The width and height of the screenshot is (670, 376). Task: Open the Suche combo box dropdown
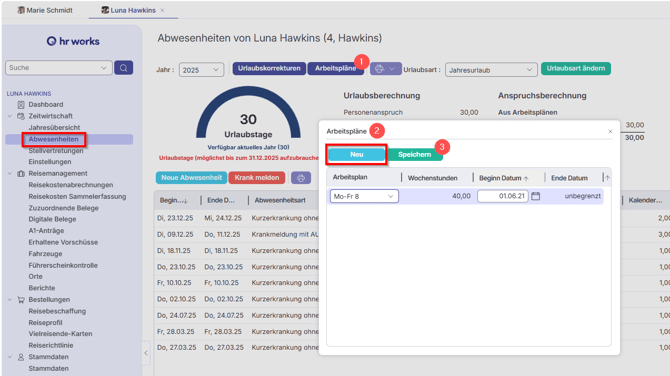coord(103,68)
